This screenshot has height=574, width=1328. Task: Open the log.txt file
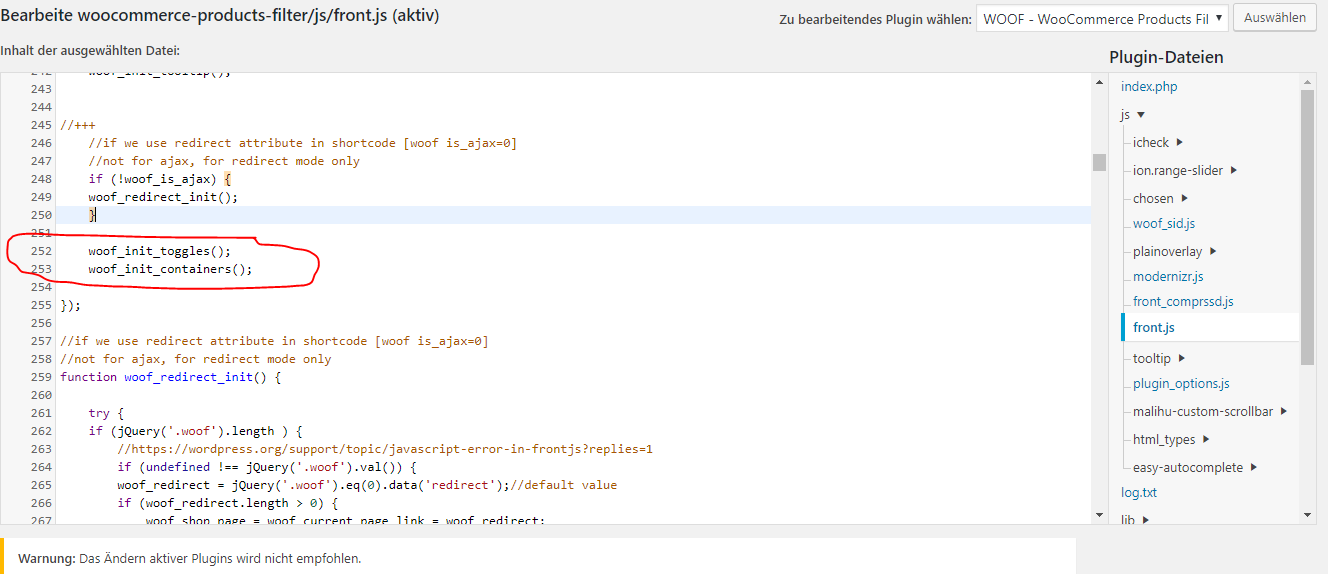tap(1138, 493)
